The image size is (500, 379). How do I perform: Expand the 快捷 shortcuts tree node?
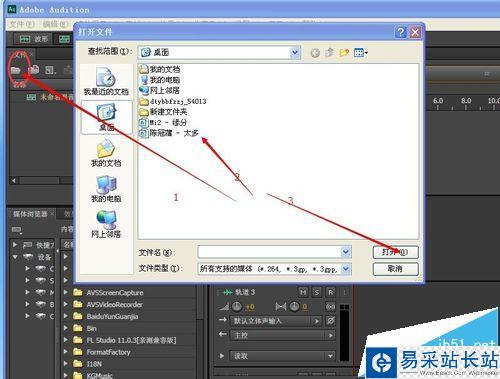15,245
